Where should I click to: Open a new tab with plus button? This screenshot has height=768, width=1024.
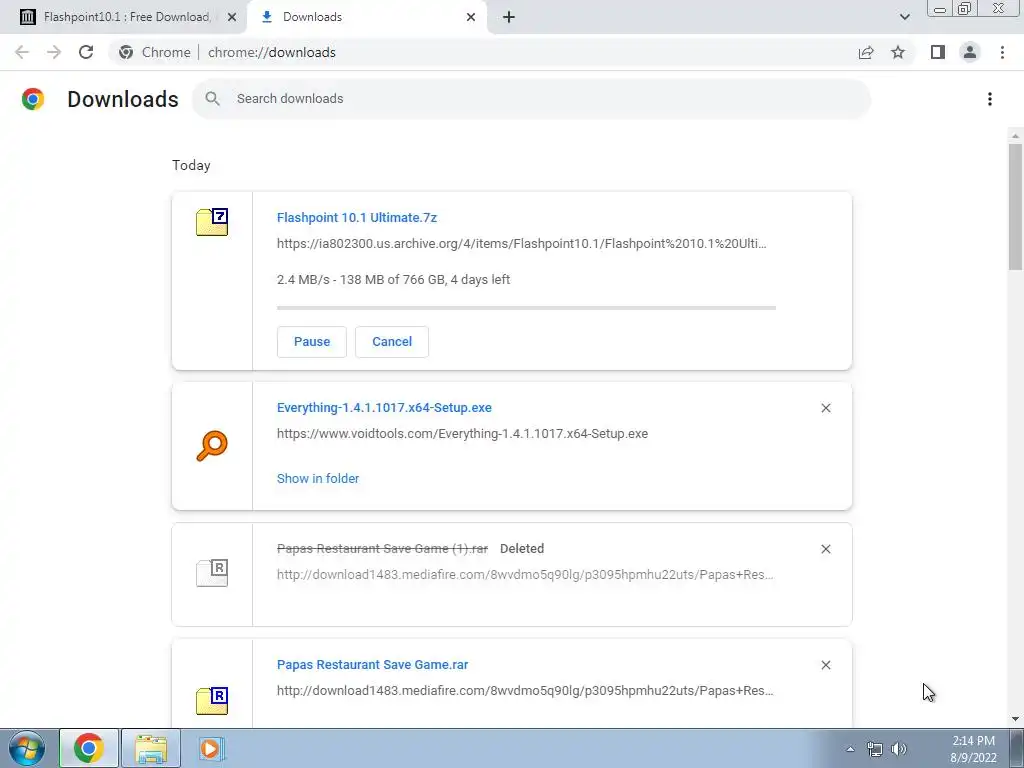tap(509, 17)
